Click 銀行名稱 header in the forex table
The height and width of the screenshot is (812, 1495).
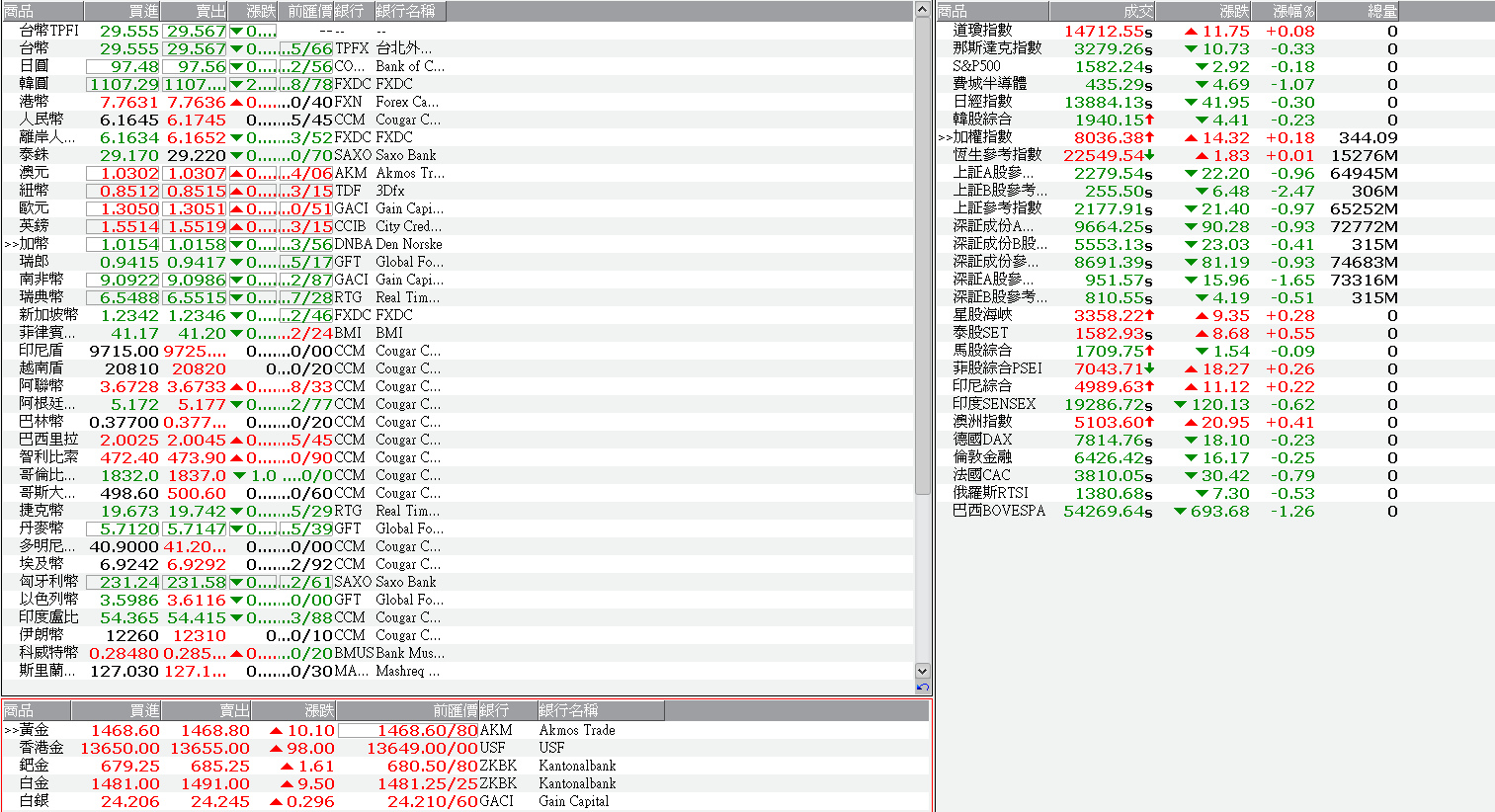coord(410,12)
